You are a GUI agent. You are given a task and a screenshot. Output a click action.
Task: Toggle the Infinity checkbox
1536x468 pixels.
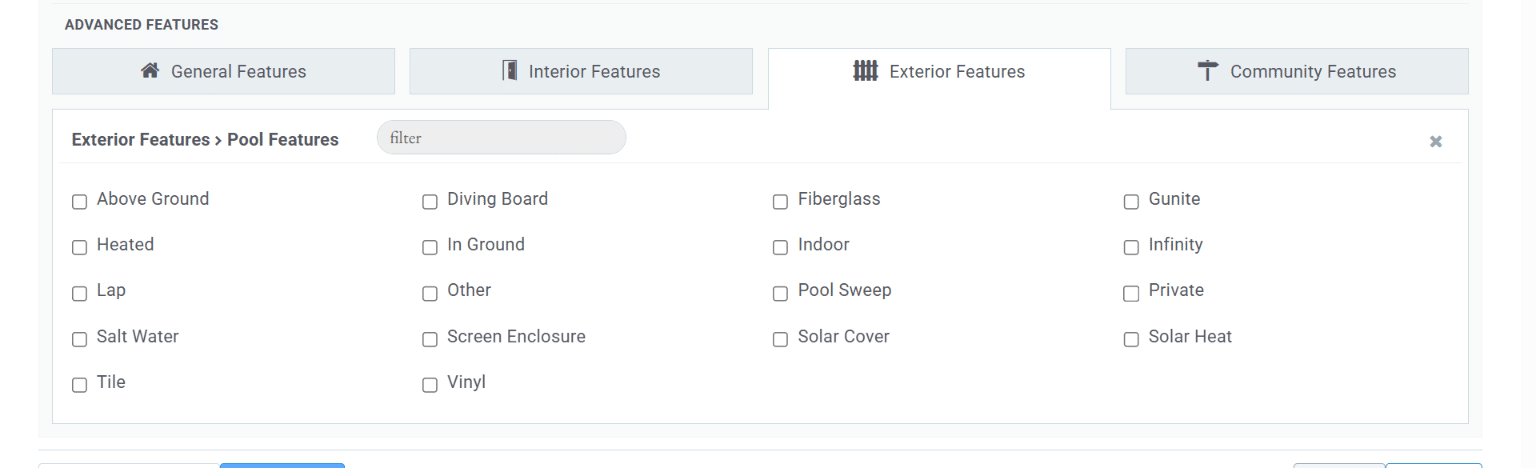click(1131, 247)
